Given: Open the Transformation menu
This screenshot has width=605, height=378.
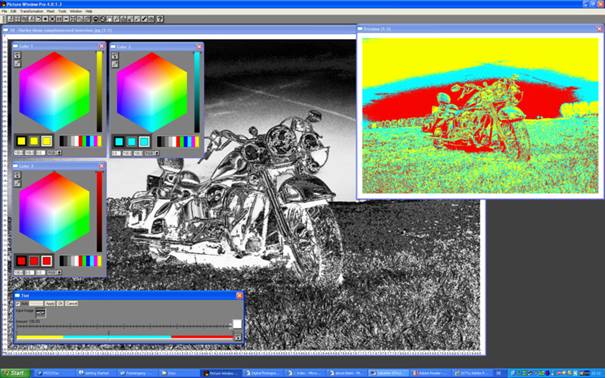Looking at the screenshot, I should click(x=32, y=11).
